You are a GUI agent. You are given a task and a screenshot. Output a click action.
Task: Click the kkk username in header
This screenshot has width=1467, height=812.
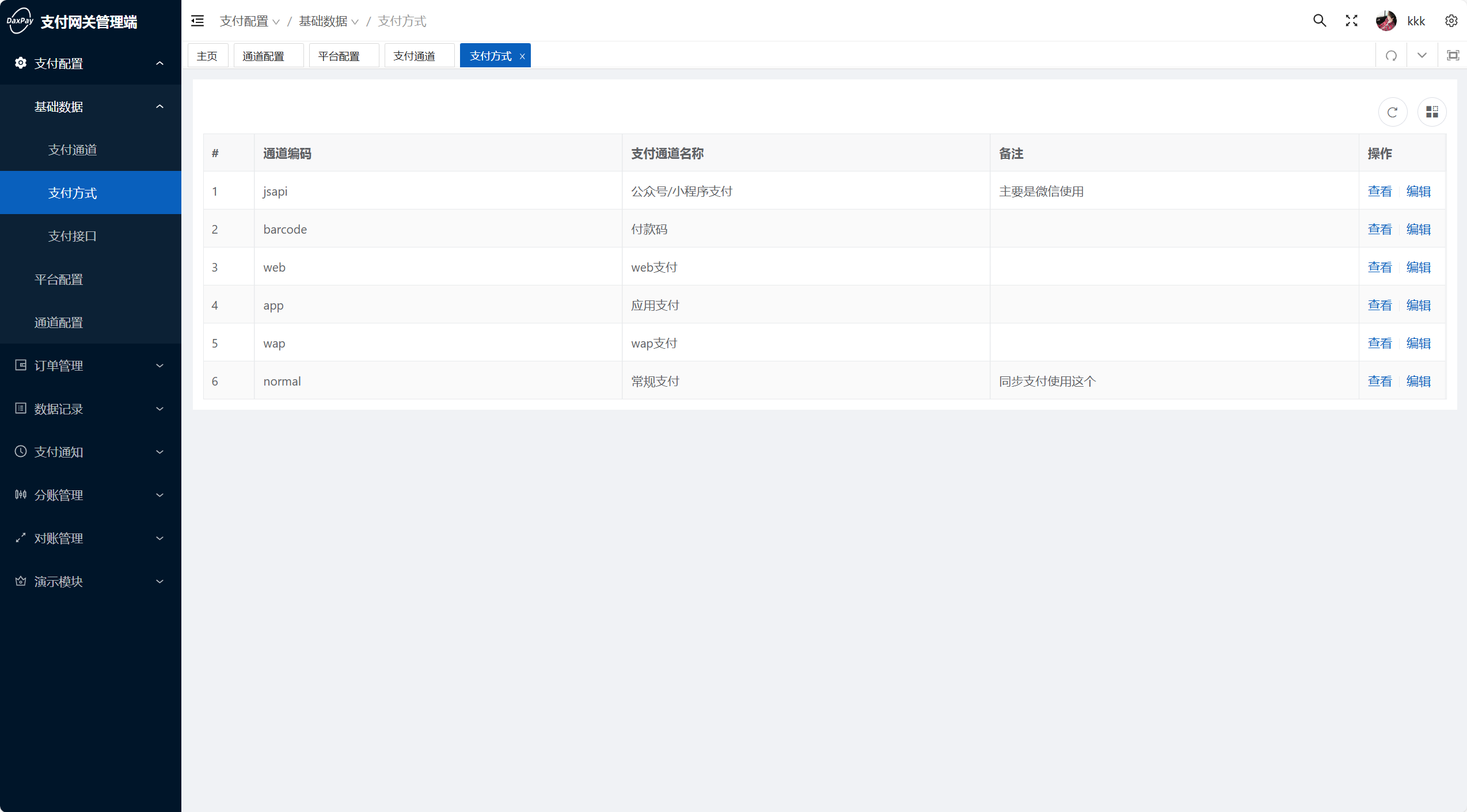(x=1416, y=21)
